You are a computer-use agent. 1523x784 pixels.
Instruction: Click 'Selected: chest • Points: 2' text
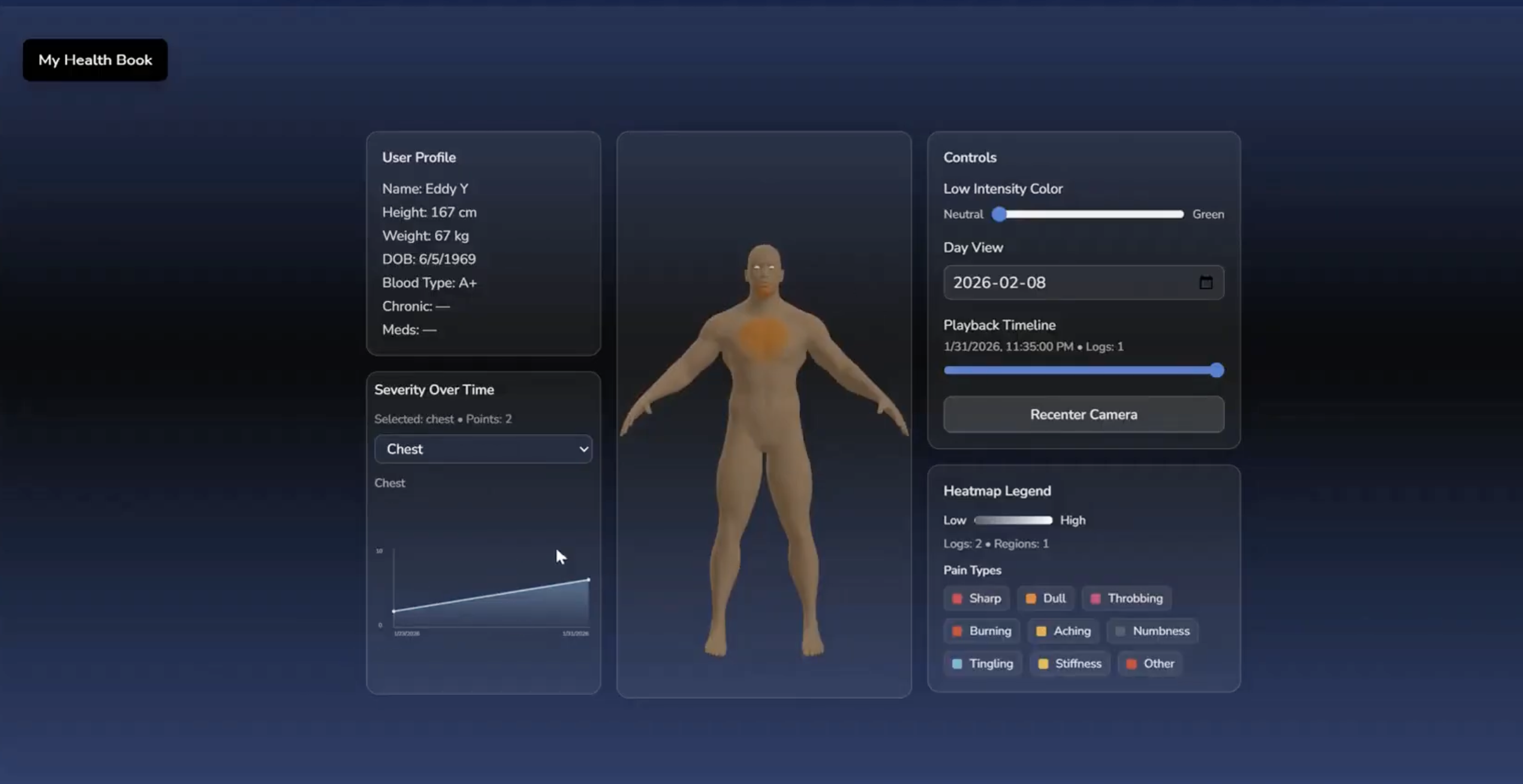pyautogui.click(x=443, y=419)
